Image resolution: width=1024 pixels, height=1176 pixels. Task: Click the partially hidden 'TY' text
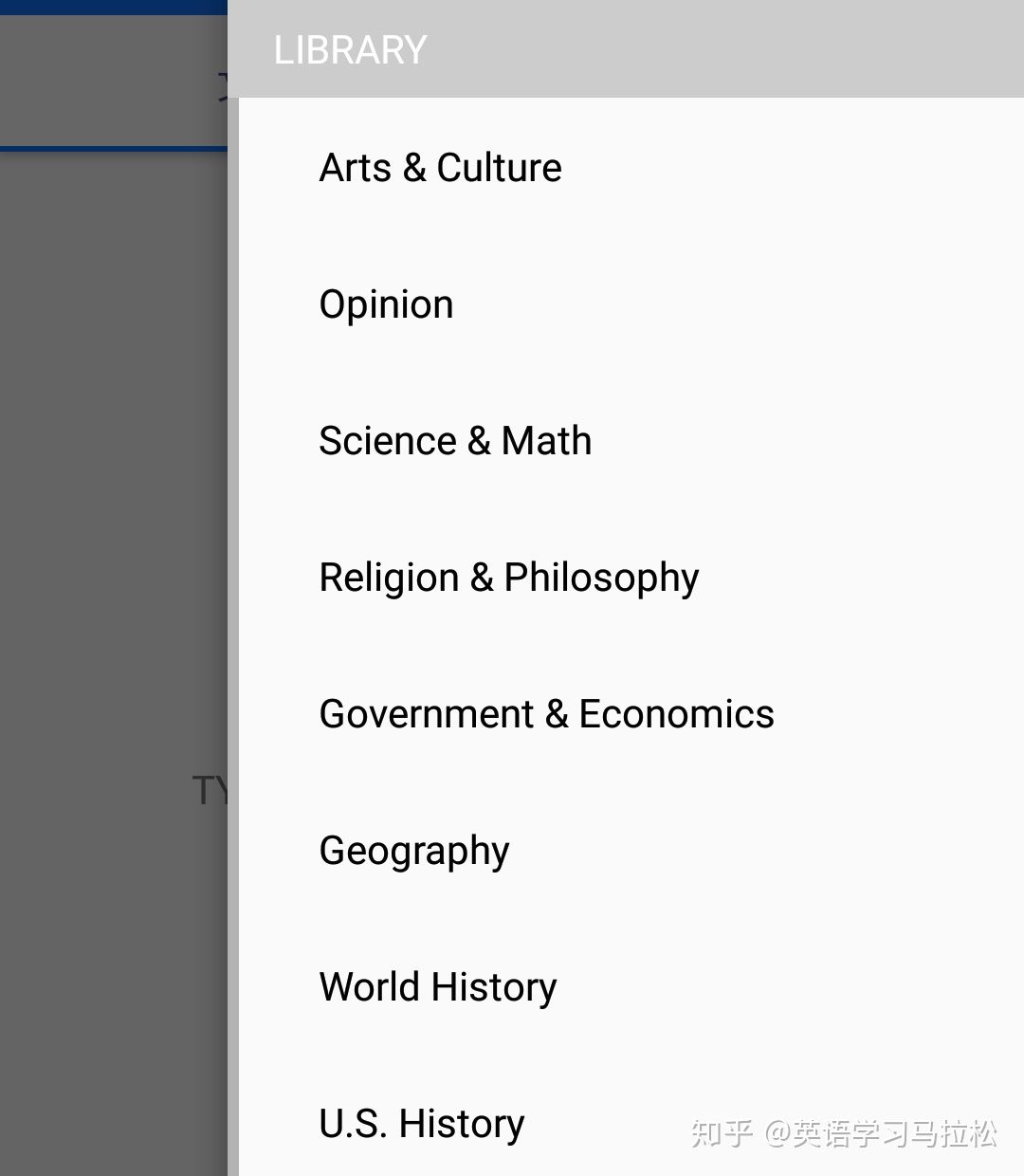(x=210, y=790)
